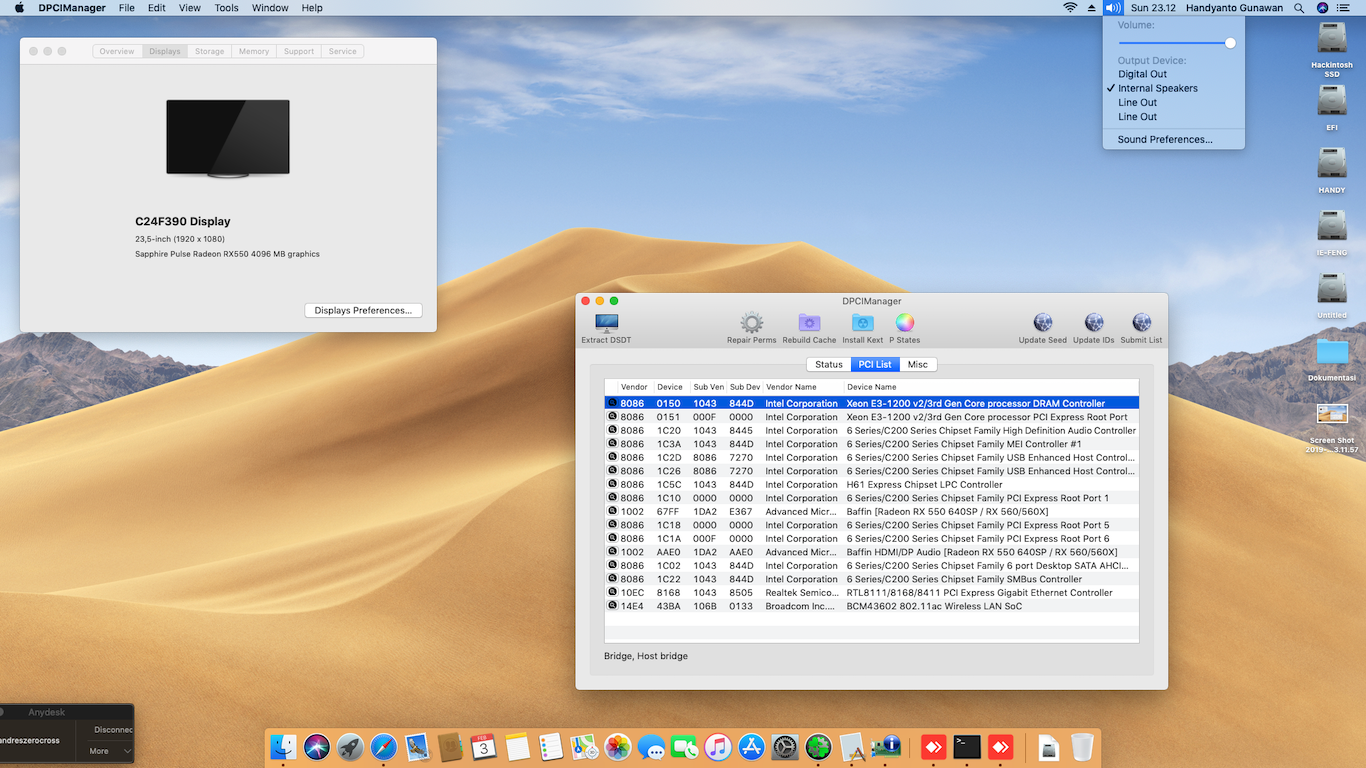Click the Displays Preferences button

pyautogui.click(x=363, y=311)
